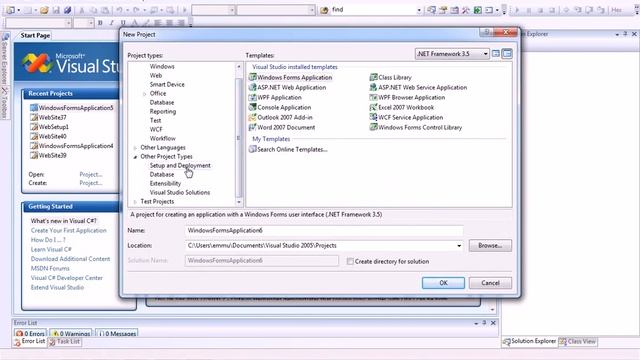Switch templates to small icons view
The image size is (640, 360).
507,53
